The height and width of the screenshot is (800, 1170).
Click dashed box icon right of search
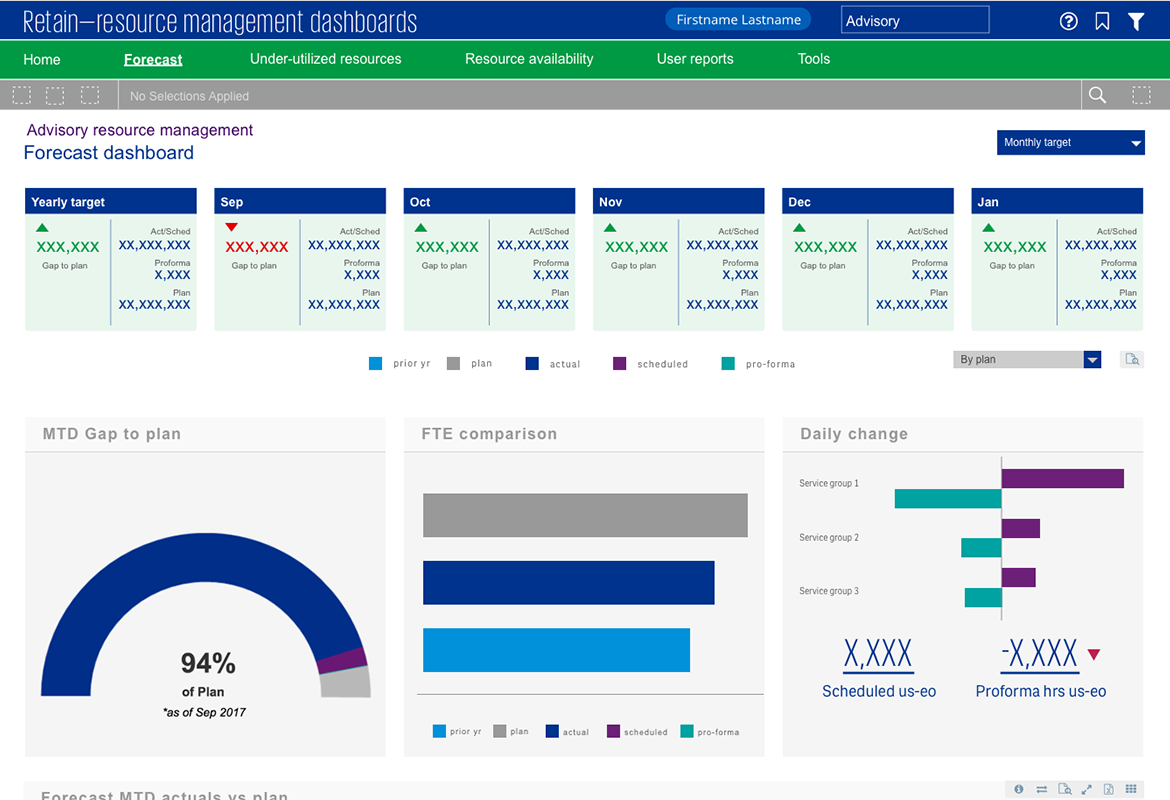[x=1141, y=95]
